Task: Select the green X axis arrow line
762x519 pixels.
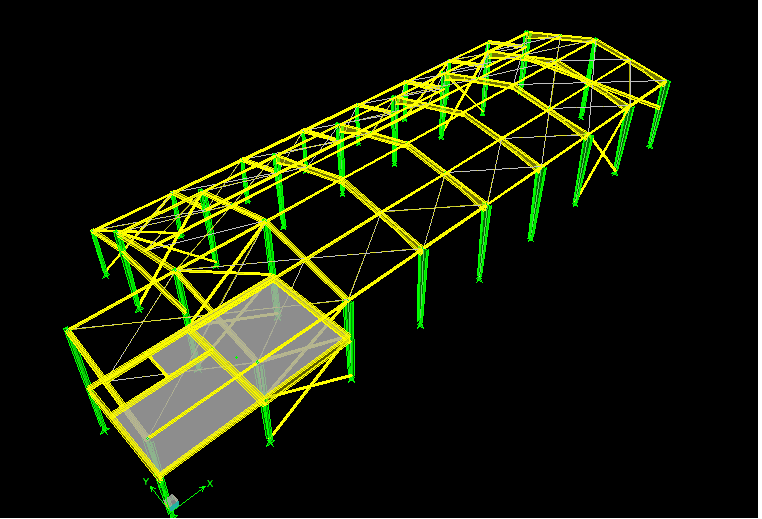Action: 190,496
